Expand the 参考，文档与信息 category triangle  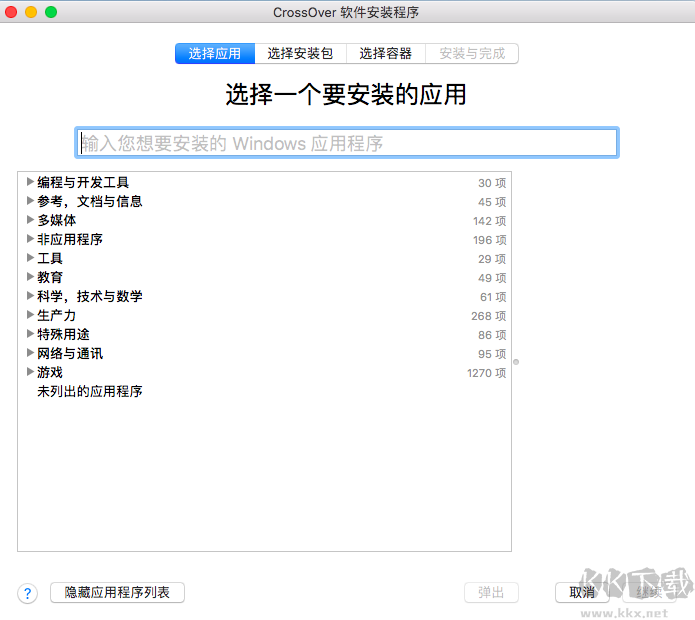30,200
